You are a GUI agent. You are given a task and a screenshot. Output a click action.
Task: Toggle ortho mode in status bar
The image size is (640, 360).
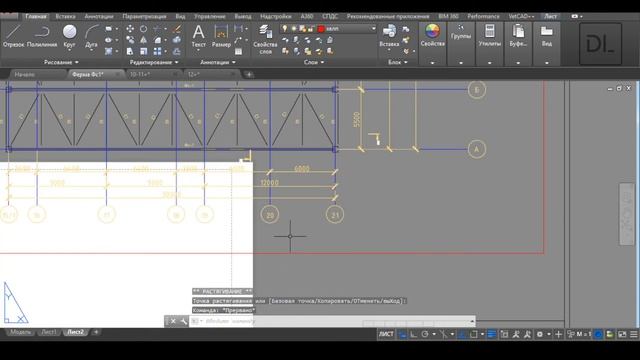[x=413, y=334]
